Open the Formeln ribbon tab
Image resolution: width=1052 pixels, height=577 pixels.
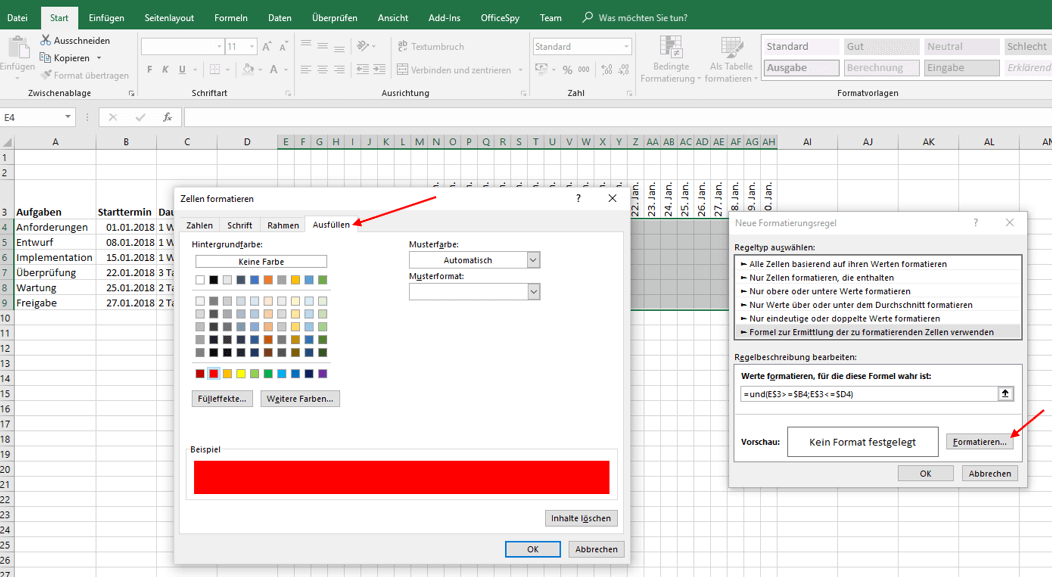(230, 18)
